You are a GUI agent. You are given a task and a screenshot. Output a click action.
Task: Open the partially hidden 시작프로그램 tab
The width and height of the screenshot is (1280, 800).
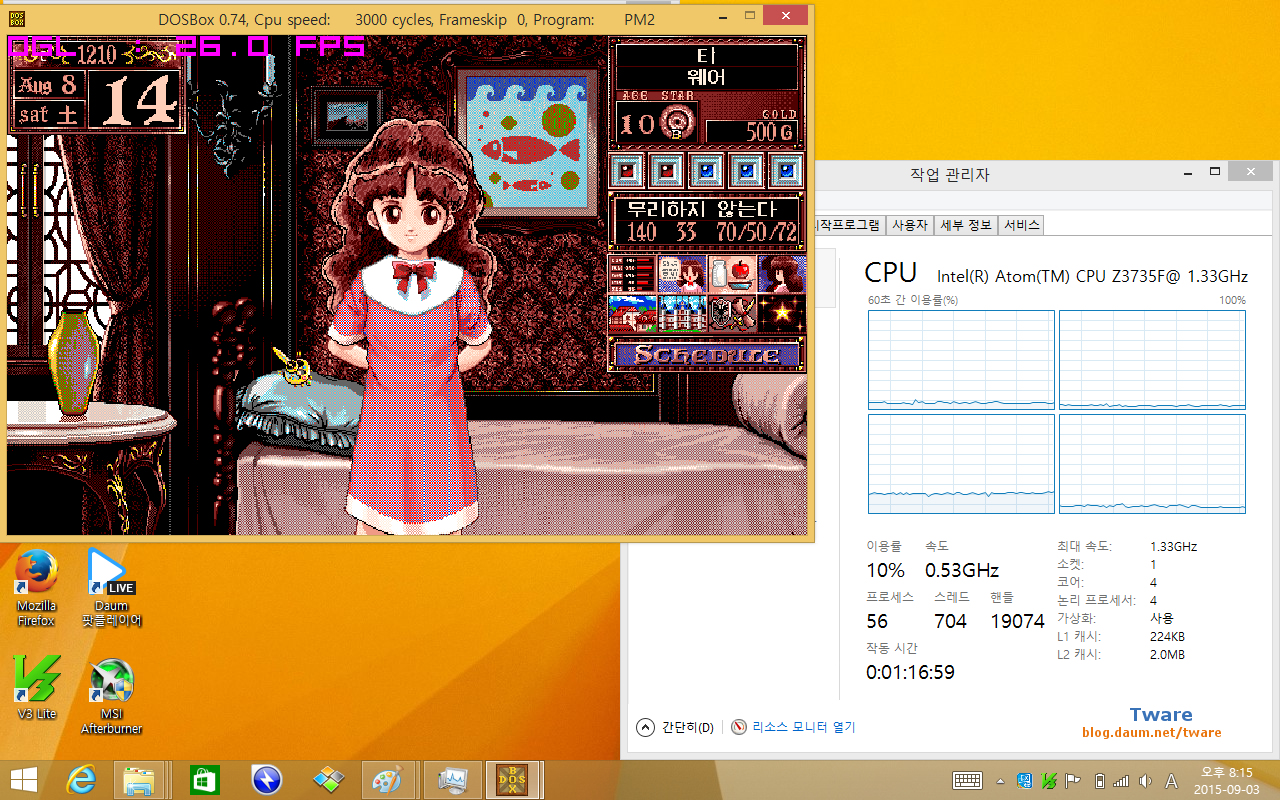click(x=850, y=225)
